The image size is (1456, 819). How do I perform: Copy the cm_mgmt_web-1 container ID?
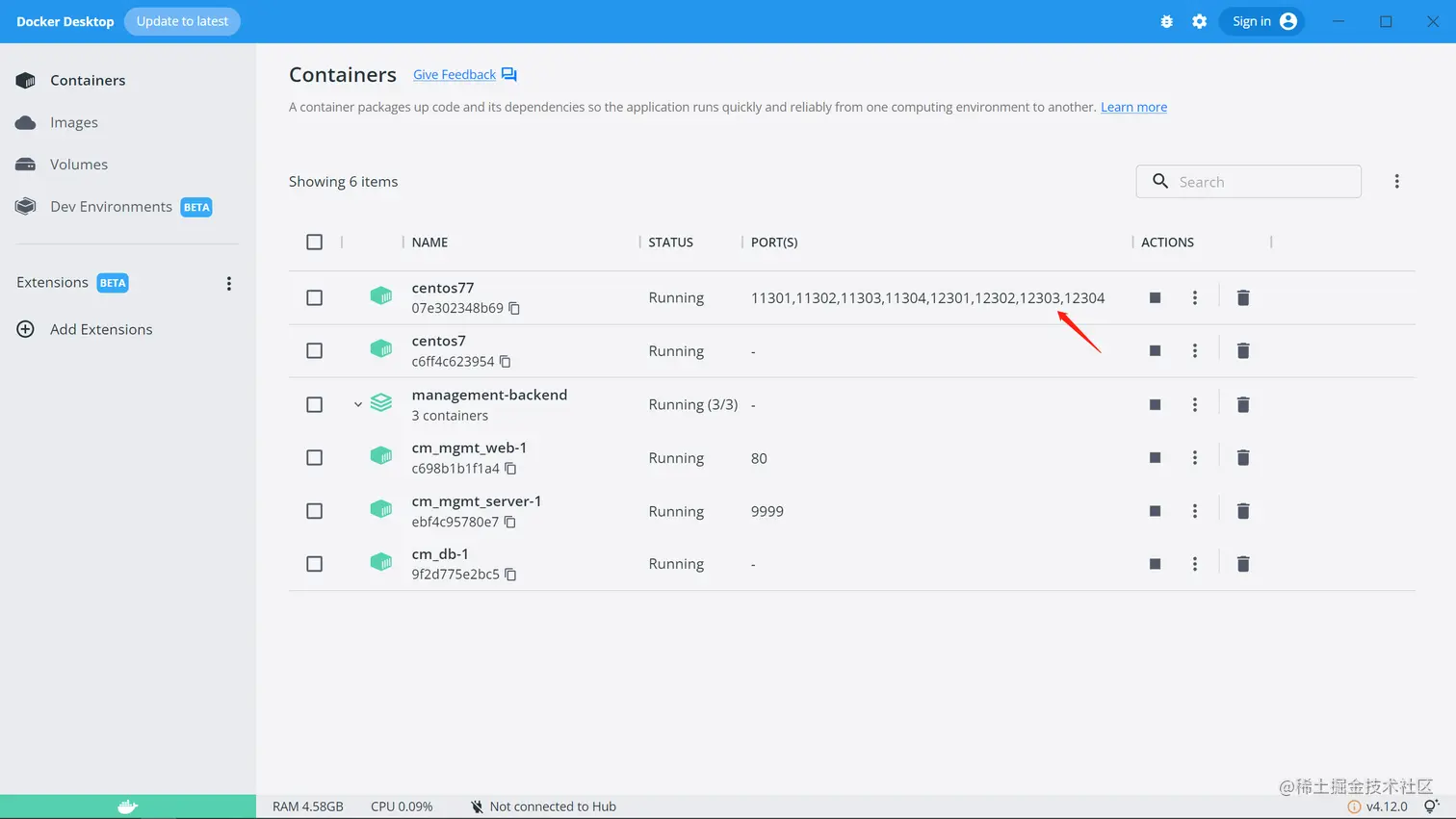click(x=510, y=469)
